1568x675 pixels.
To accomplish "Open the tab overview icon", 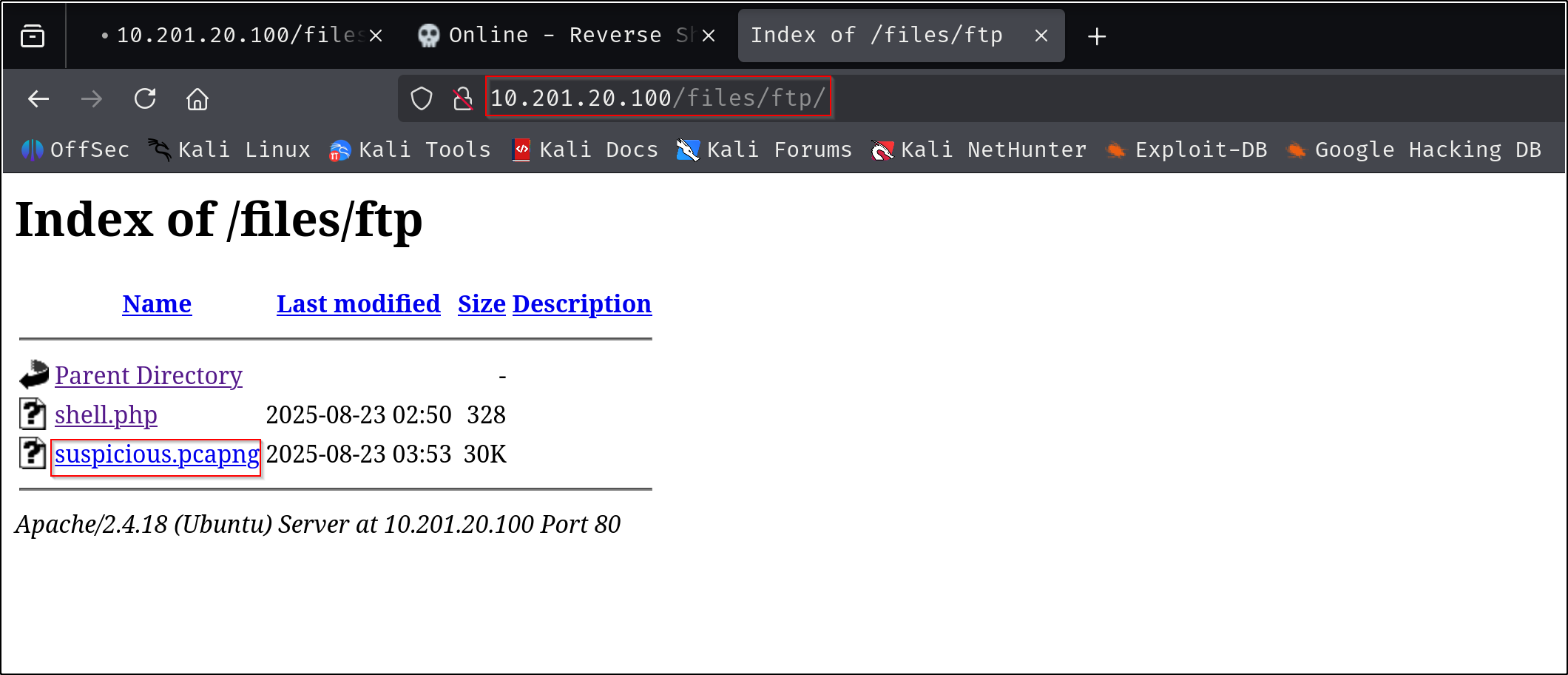I will 33,36.
